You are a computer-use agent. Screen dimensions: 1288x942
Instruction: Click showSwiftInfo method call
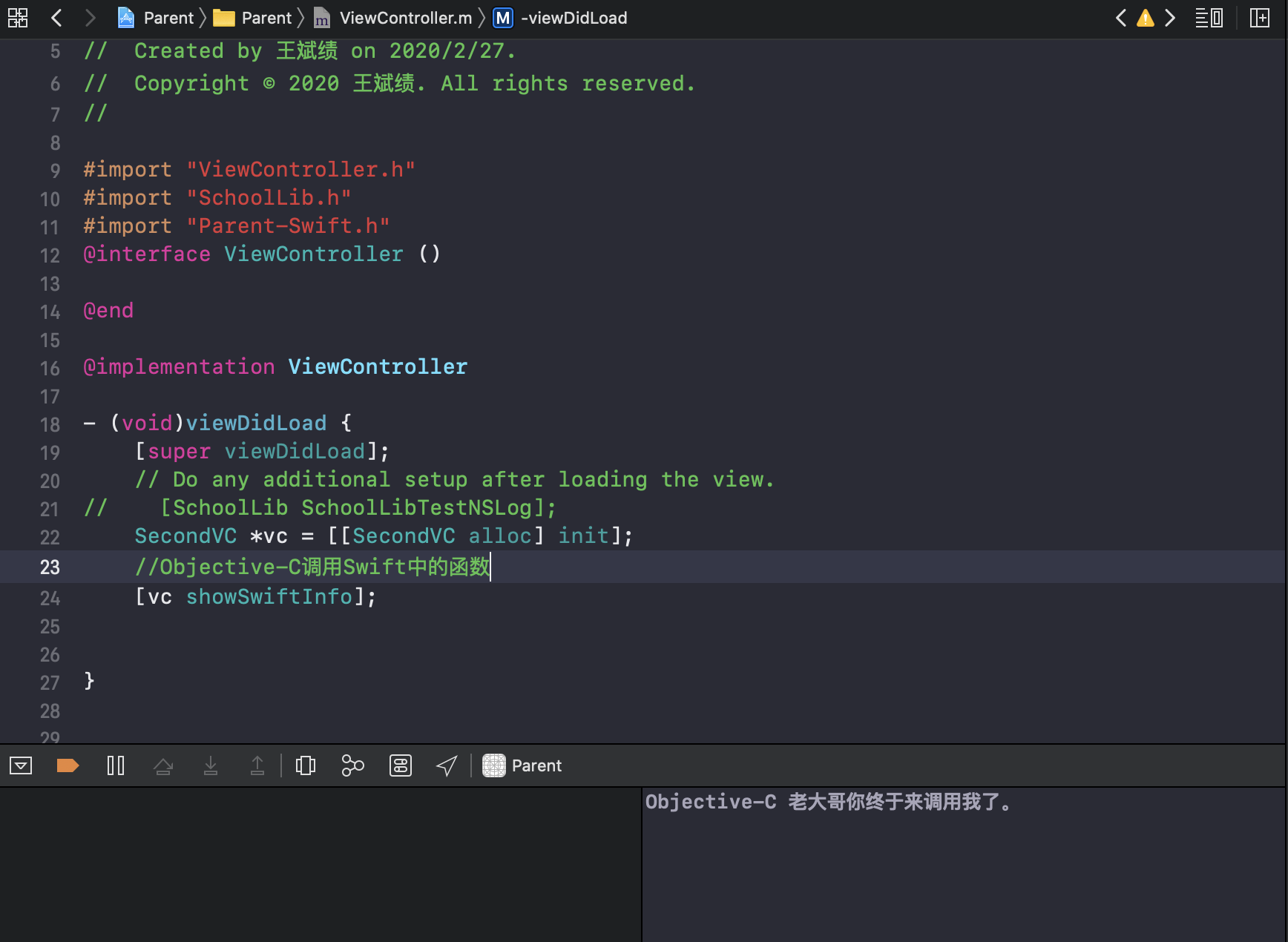click(269, 597)
